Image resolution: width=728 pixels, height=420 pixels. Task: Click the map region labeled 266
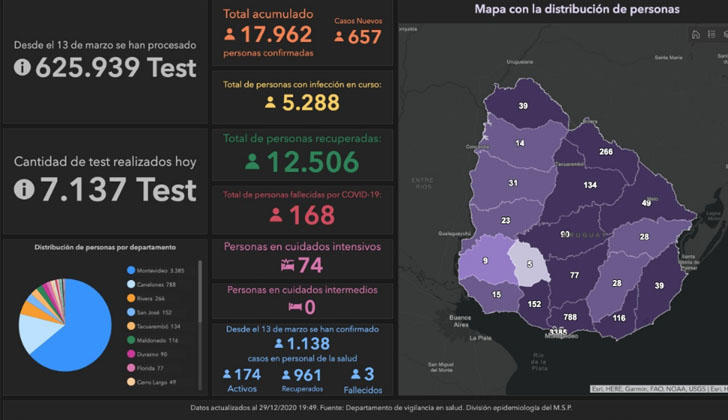click(606, 152)
